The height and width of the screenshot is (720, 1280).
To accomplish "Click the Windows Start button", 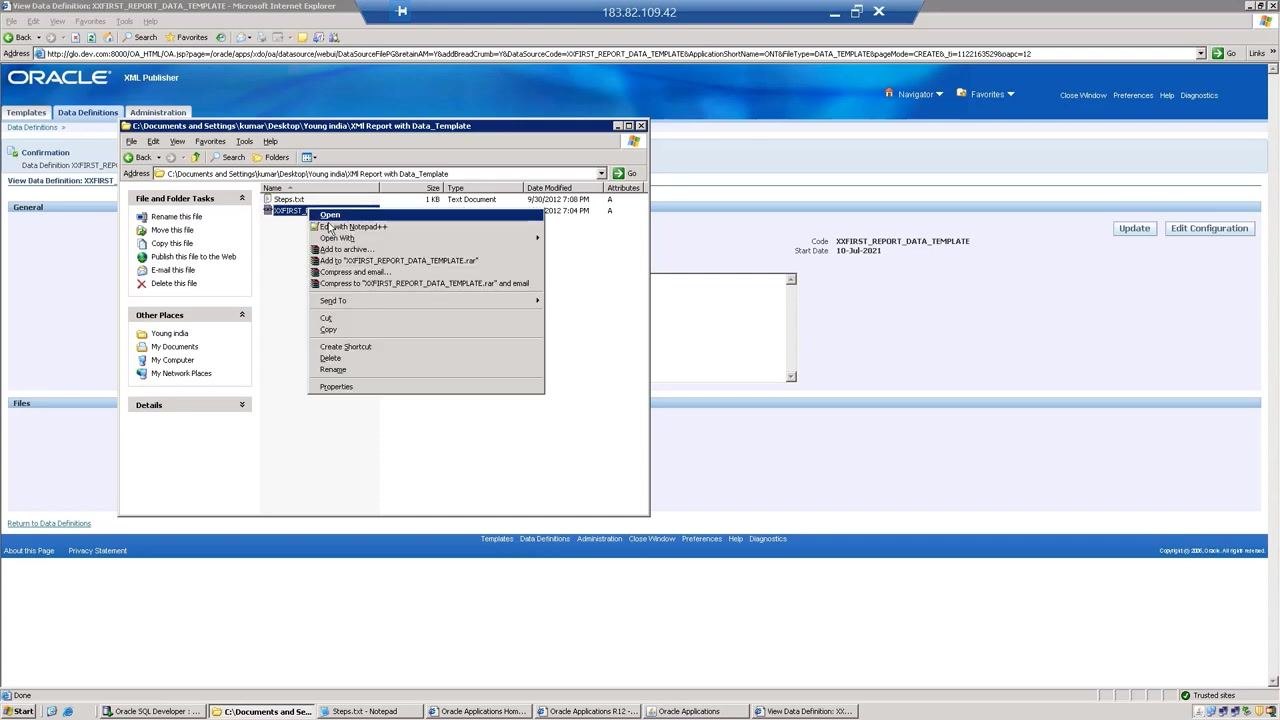I will 19,711.
